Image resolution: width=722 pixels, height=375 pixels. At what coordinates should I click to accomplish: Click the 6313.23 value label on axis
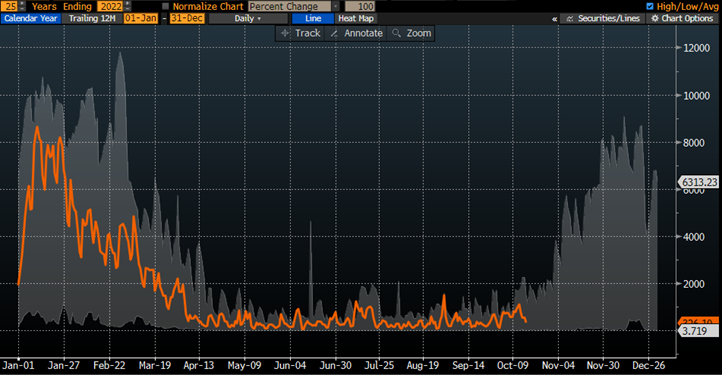[699, 182]
